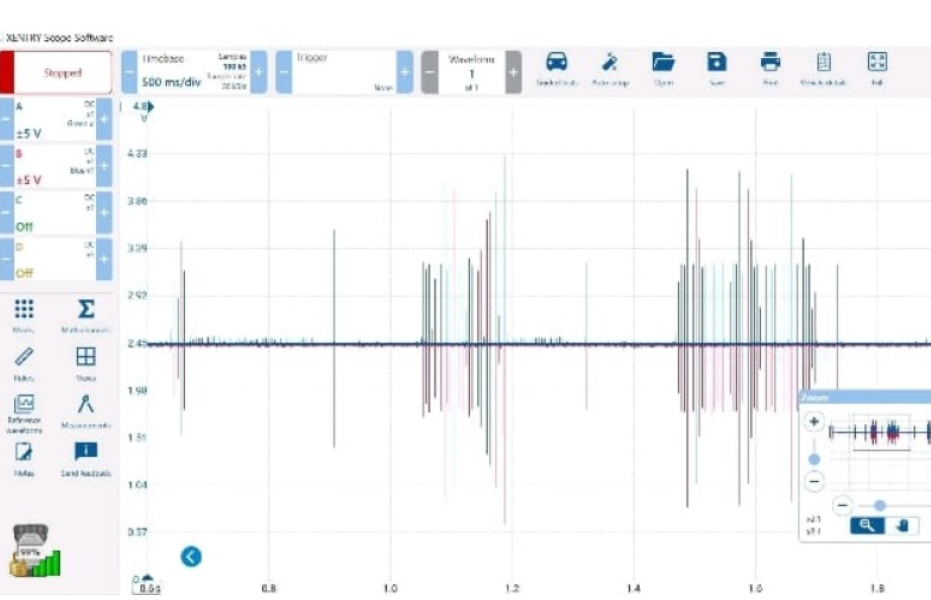Open the Measurements compass icon
This screenshot has width=931, height=600.
pyautogui.click(x=86, y=405)
